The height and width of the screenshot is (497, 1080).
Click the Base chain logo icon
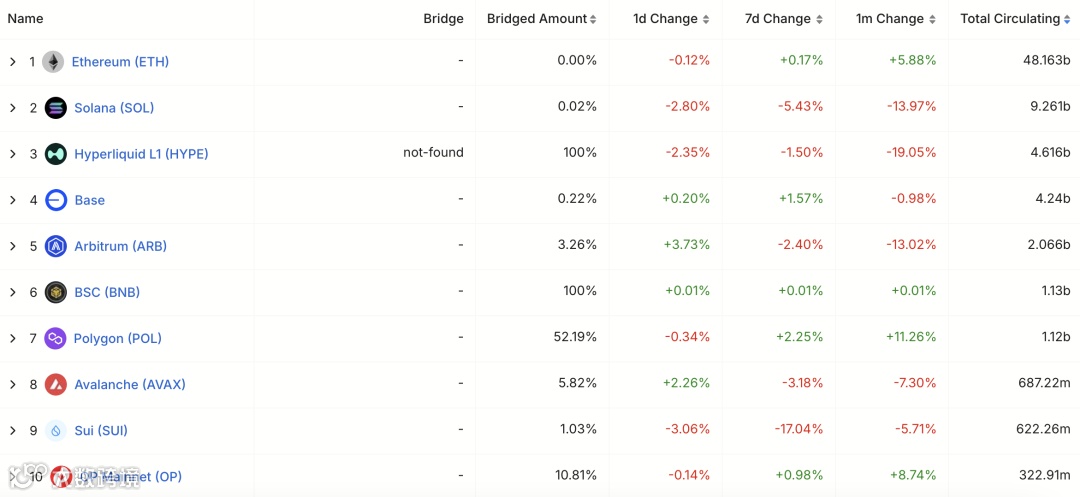(56, 200)
